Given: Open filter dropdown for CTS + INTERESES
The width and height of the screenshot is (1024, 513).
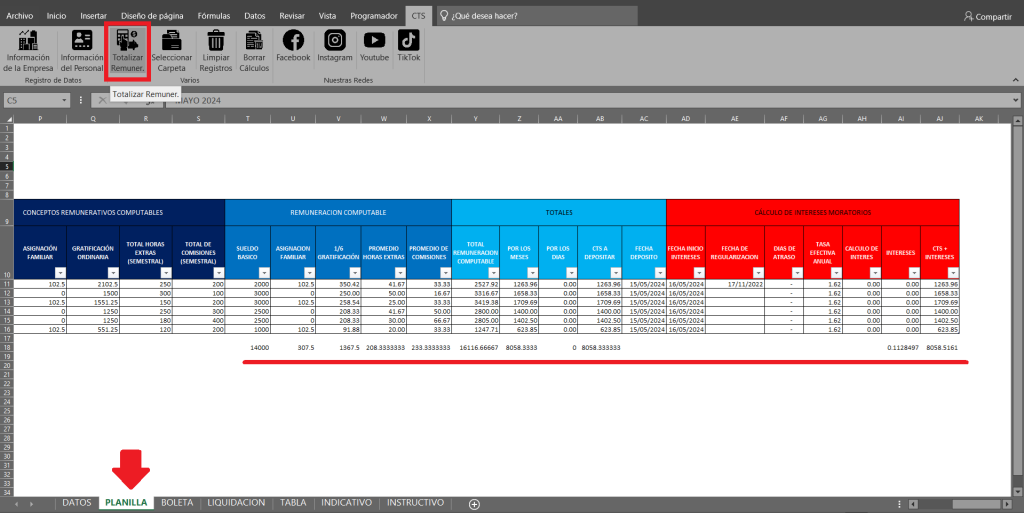Looking at the screenshot, I should [953, 273].
